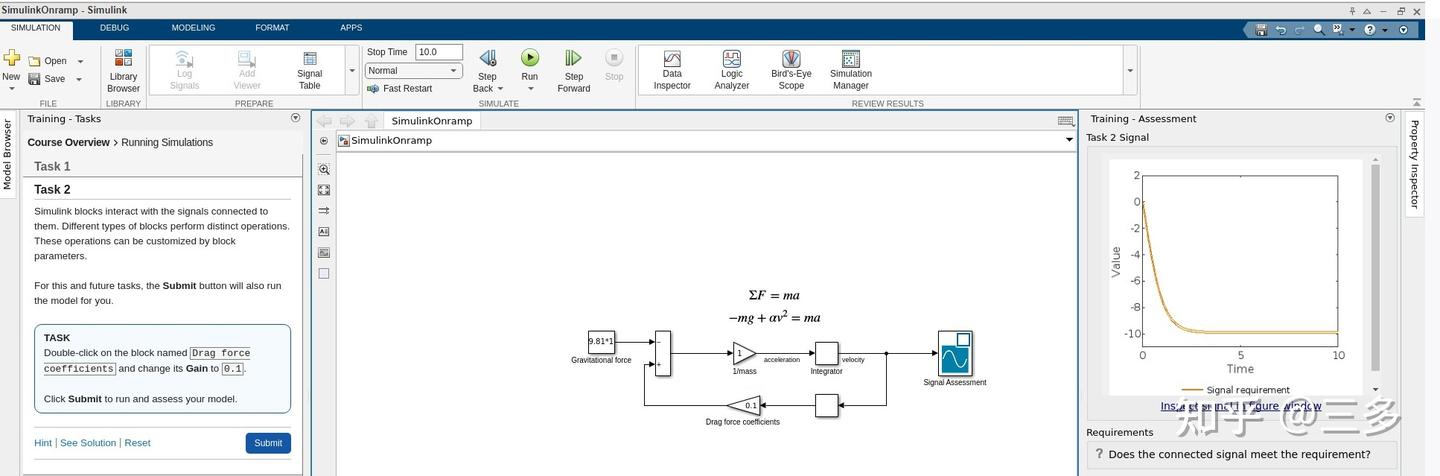This screenshot has height=476, width=1440.
Task: Run the simulation
Action: point(530,59)
